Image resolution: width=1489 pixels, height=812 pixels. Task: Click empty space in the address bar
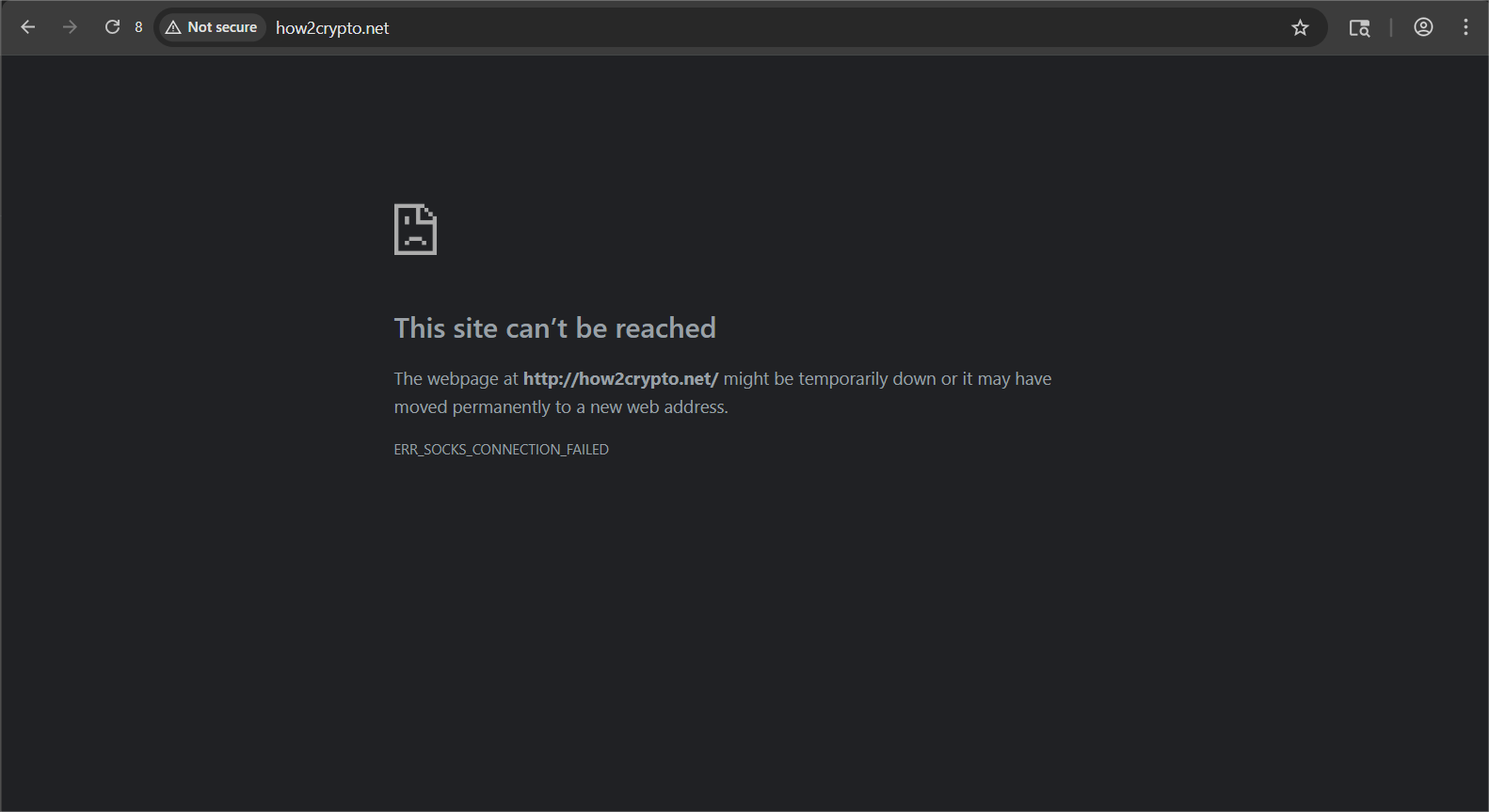pos(800,28)
